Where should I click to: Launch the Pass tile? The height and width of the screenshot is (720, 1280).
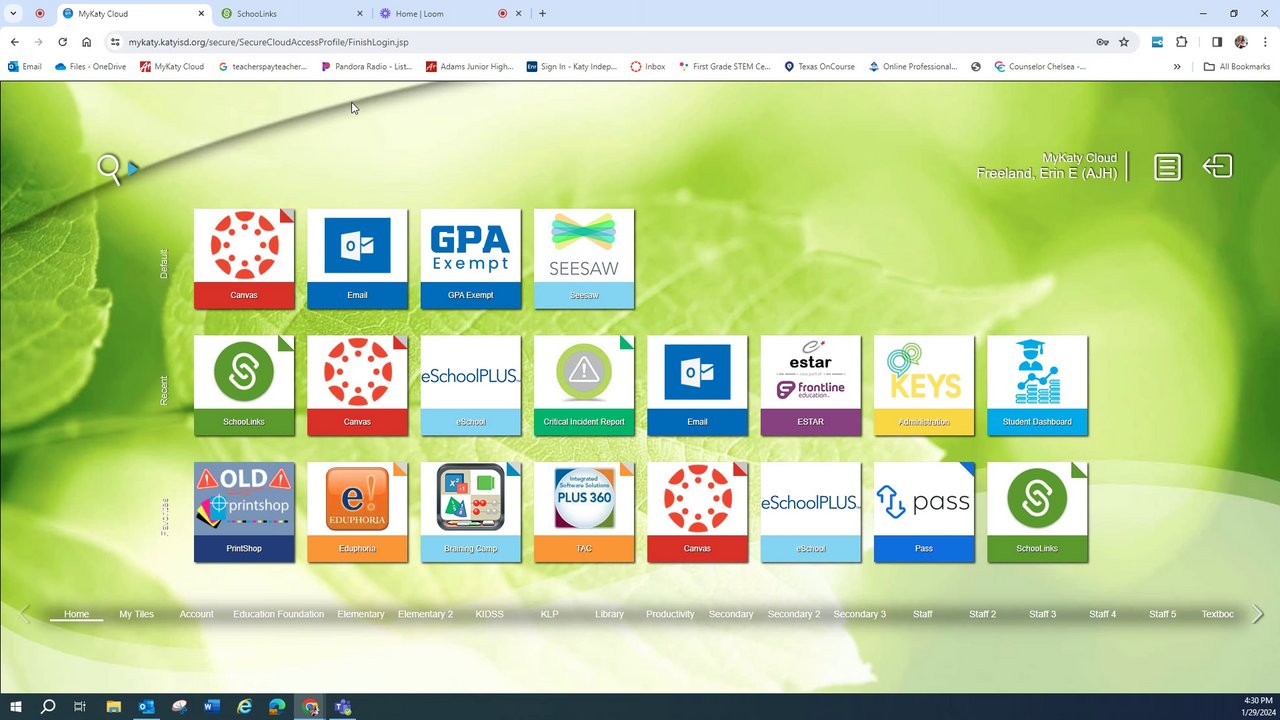pos(924,512)
